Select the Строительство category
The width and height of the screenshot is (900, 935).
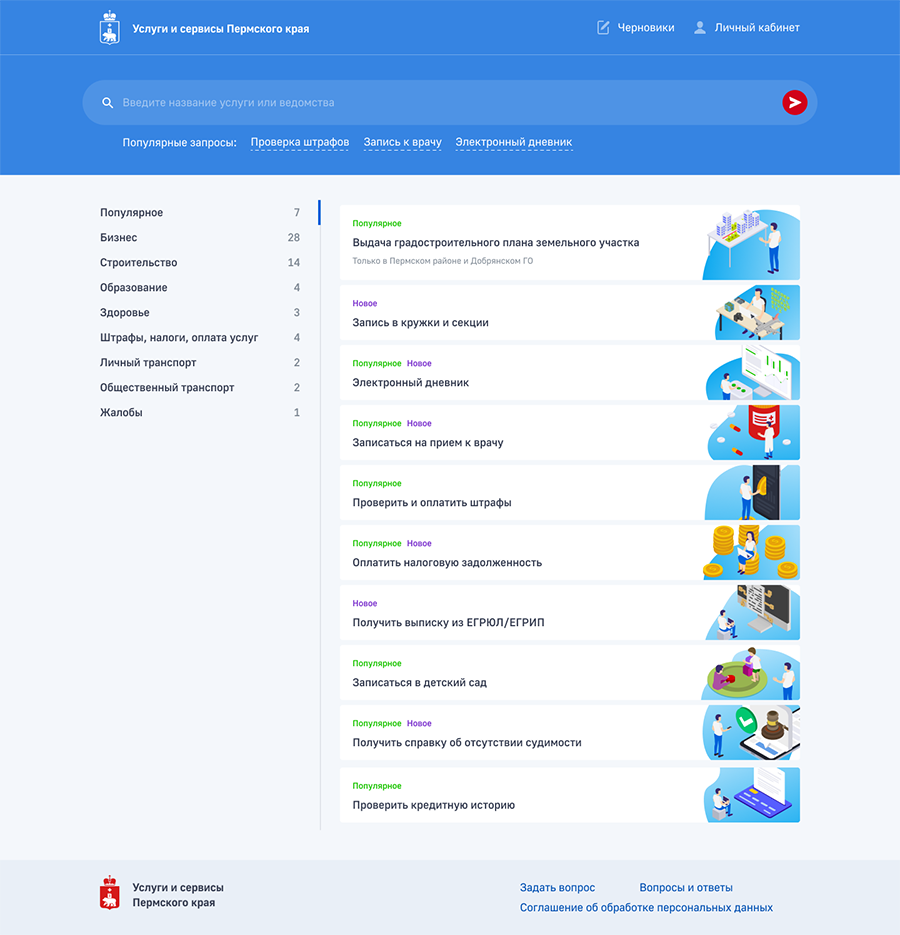click(x=138, y=263)
